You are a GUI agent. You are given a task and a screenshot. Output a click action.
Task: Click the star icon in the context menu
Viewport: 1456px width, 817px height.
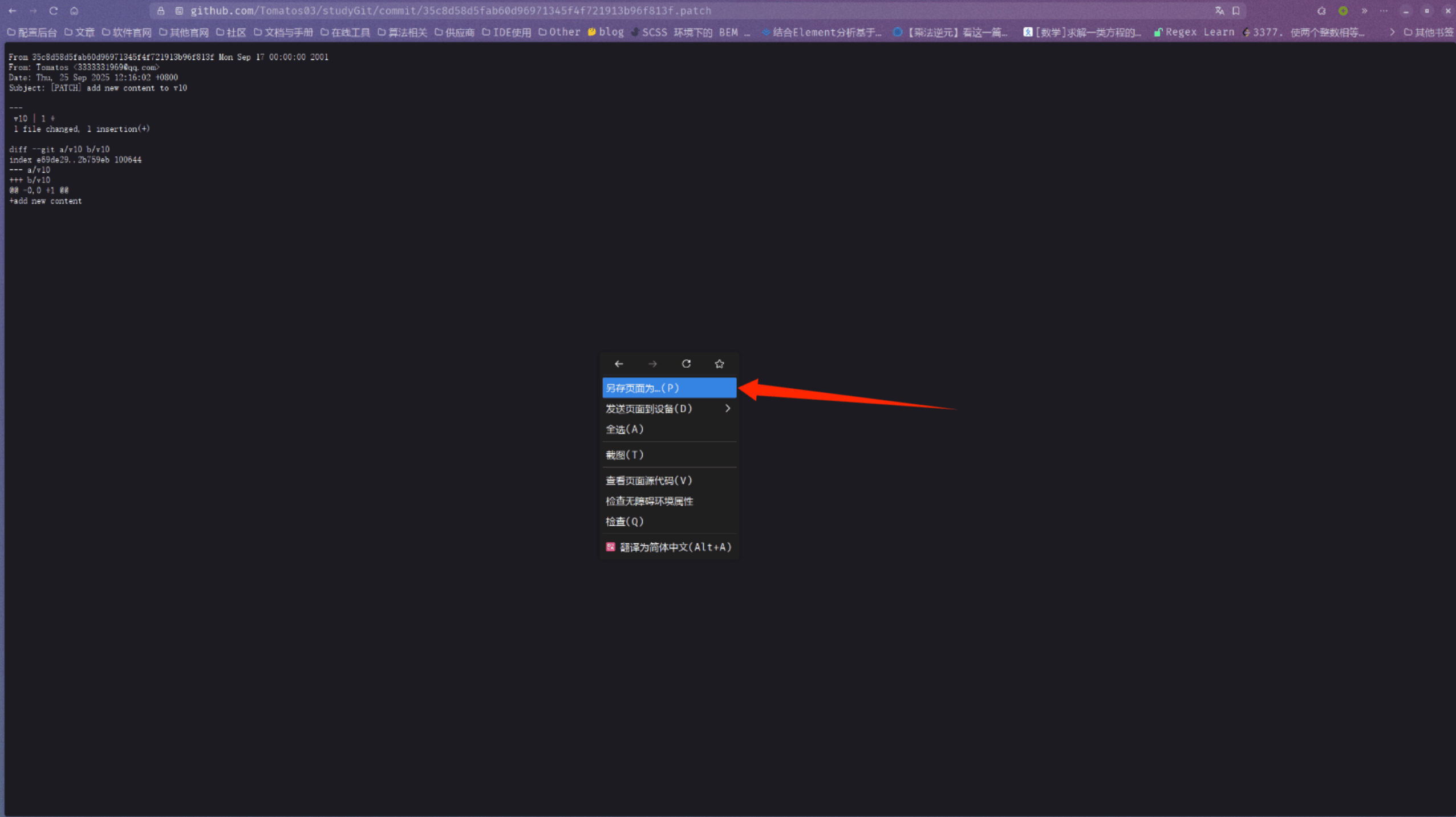point(719,364)
